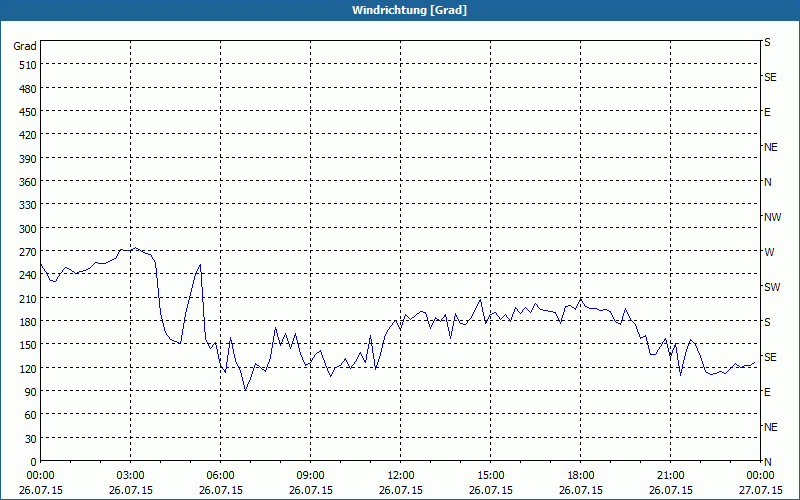800x500 pixels.
Task: Select the 330 value on the left axis
Action: [28, 206]
